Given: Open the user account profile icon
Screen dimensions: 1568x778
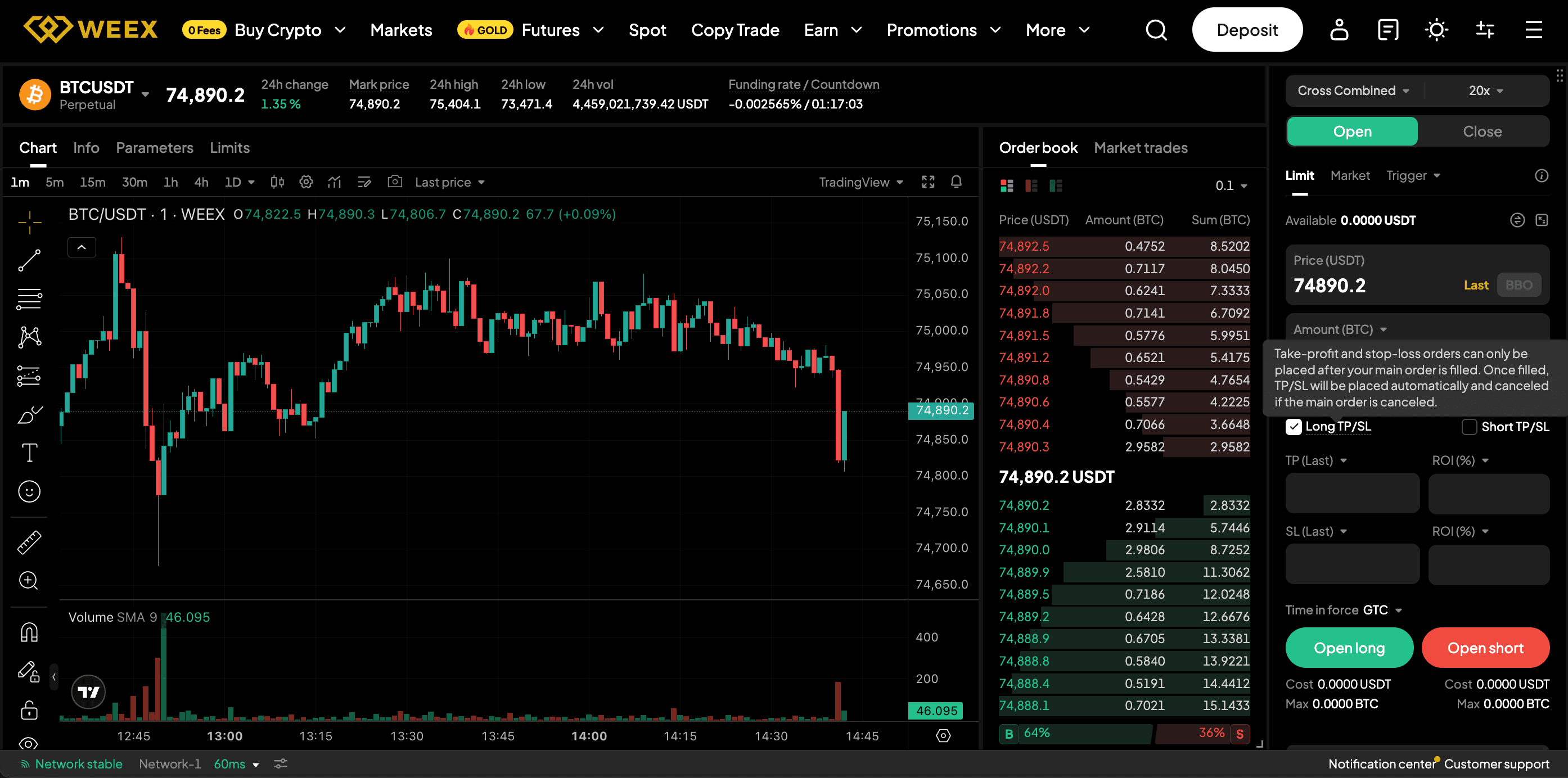Looking at the screenshot, I should coord(1339,30).
